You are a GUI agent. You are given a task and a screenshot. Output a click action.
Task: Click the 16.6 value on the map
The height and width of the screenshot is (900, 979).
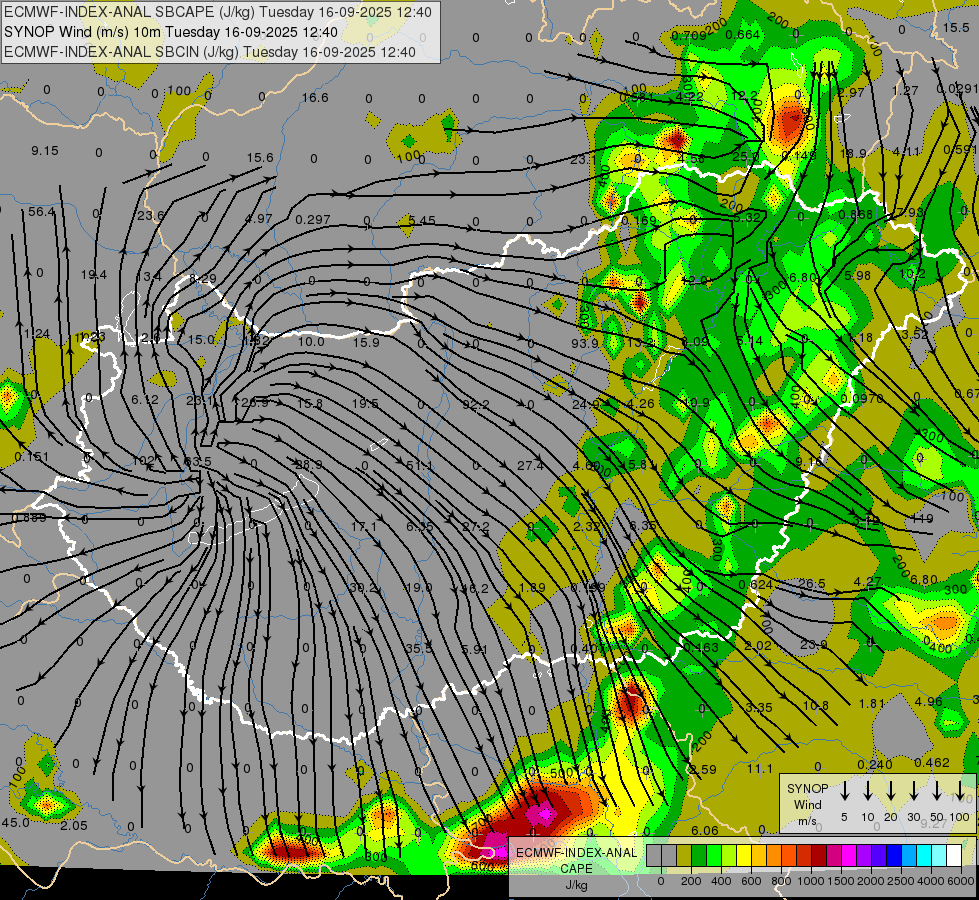point(315,97)
